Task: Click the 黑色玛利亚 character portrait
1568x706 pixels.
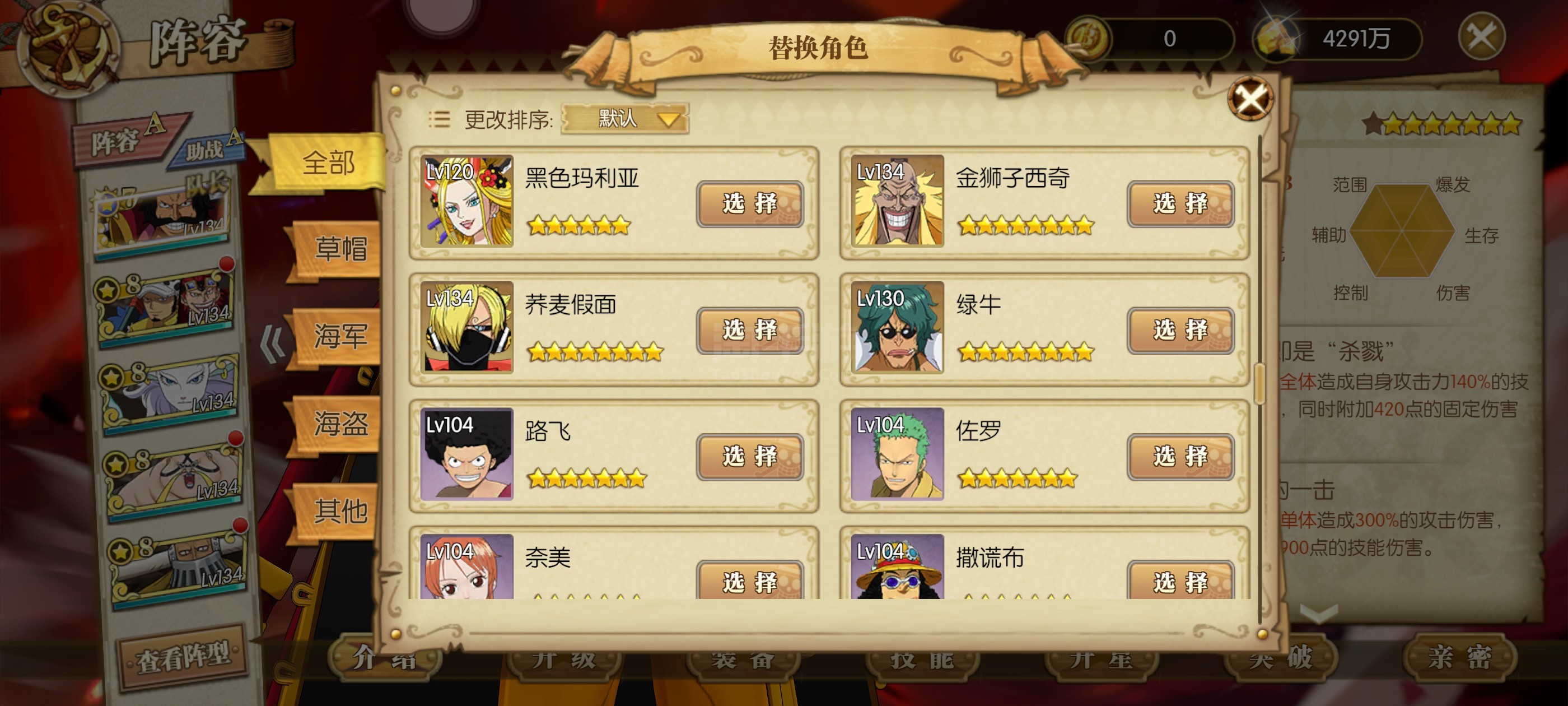Action: (467, 201)
